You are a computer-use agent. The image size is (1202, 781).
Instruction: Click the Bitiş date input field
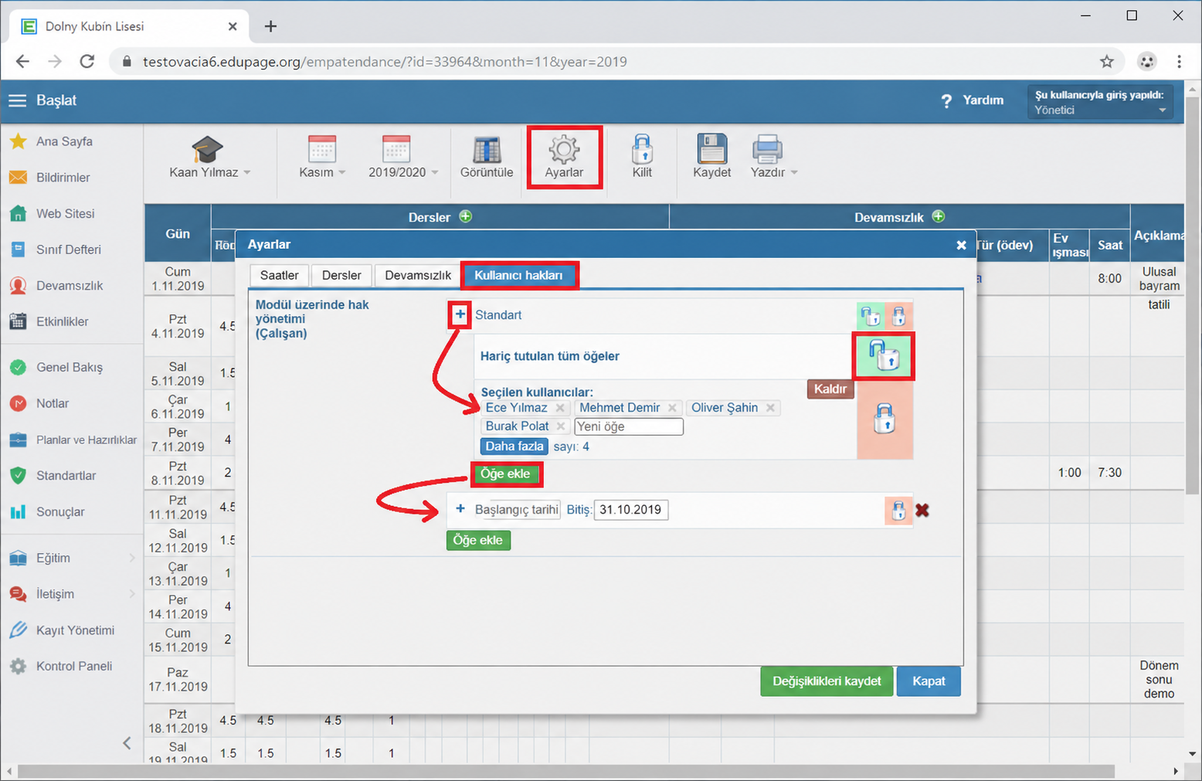(631, 510)
